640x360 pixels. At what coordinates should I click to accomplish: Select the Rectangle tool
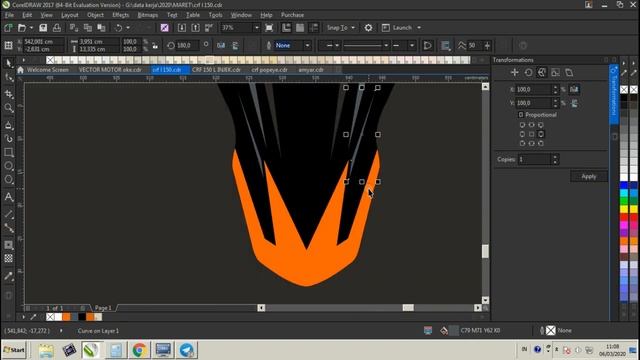pos(9,152)
